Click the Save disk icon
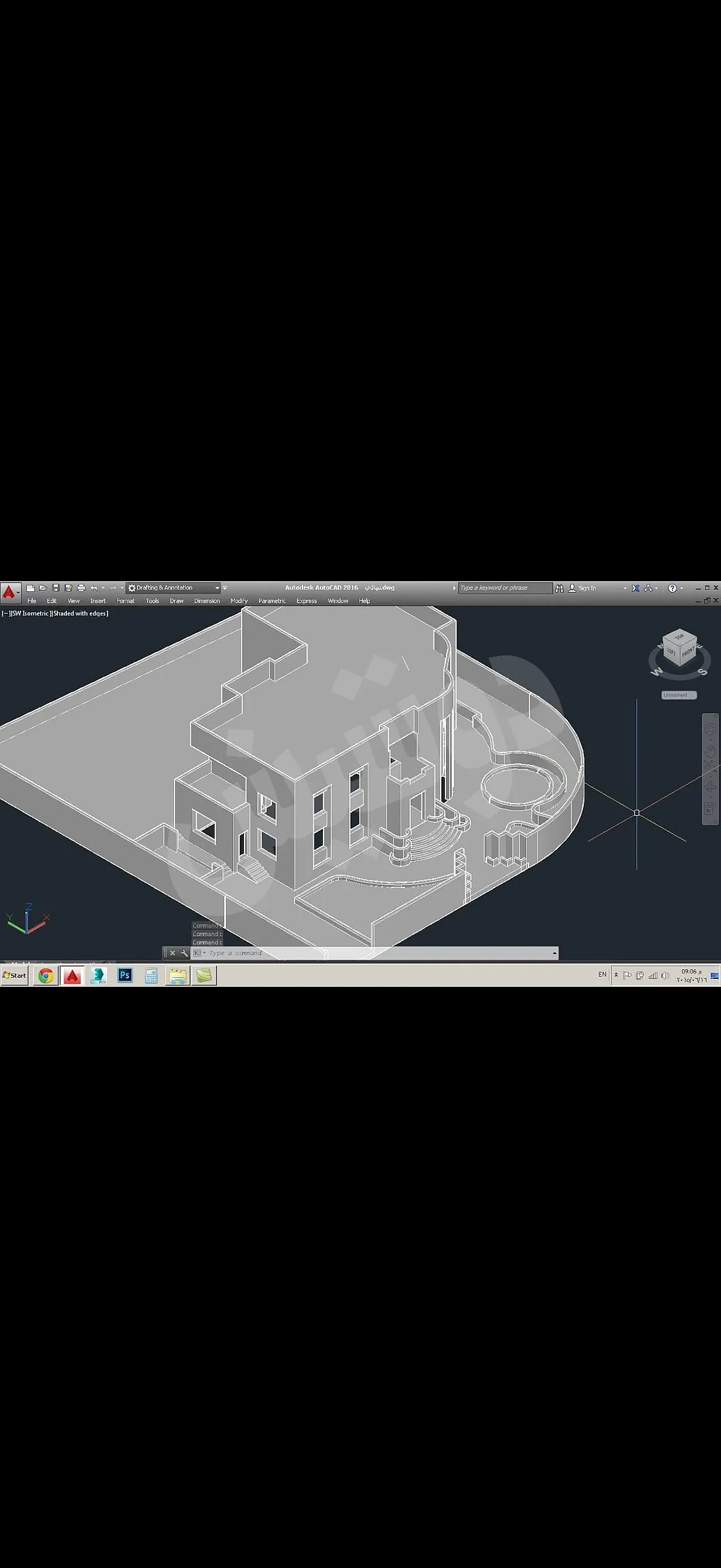The height and width of the screenshot is (1568, 721). [x=56, y=588]
